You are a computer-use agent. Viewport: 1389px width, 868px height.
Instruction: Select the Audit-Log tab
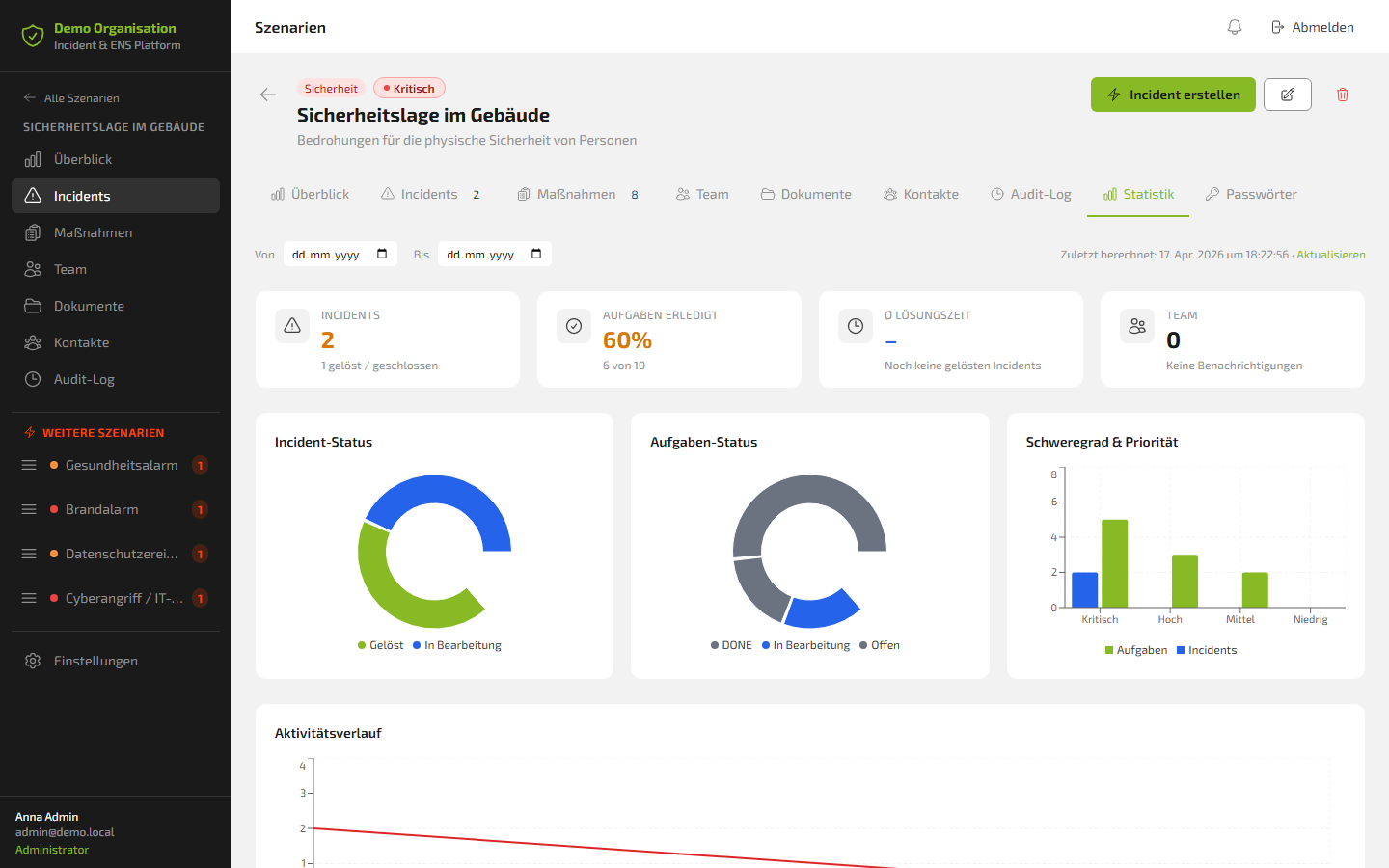tap(1031, 194)
